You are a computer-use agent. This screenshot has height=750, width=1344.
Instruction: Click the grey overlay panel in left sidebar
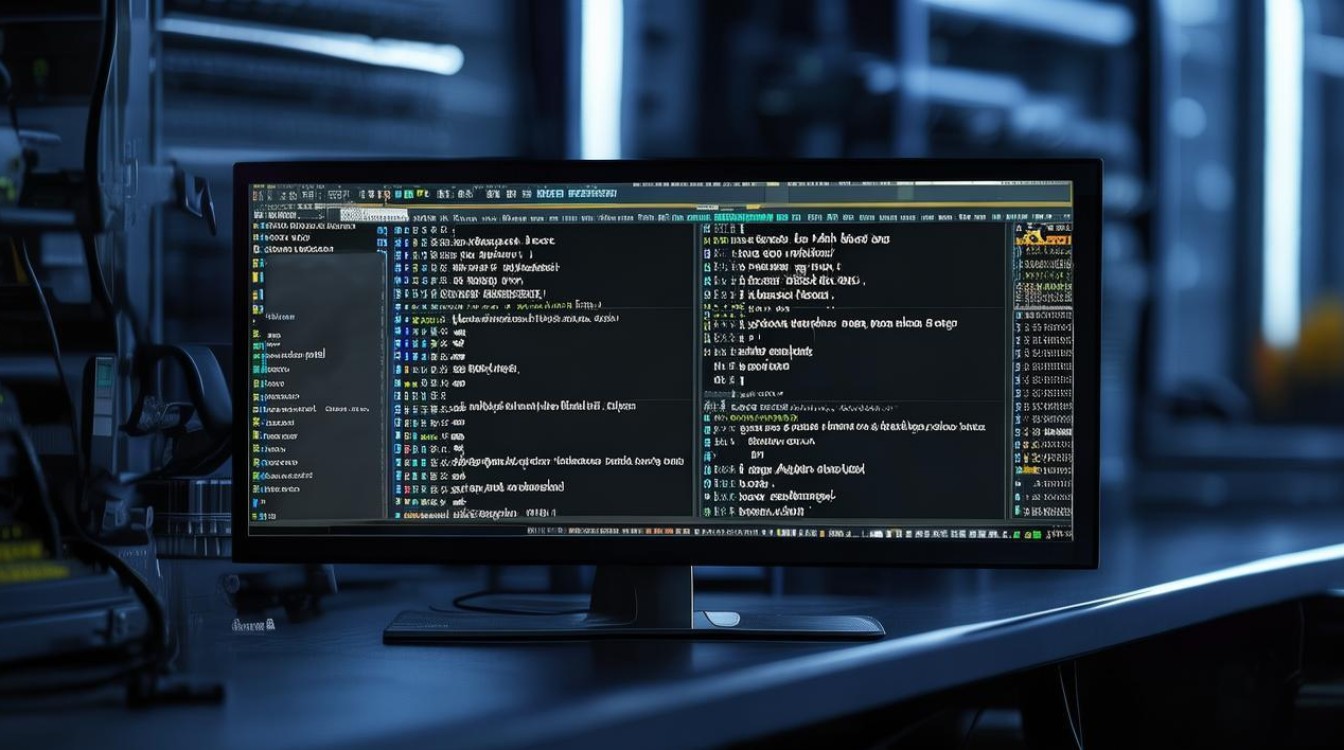325,386
